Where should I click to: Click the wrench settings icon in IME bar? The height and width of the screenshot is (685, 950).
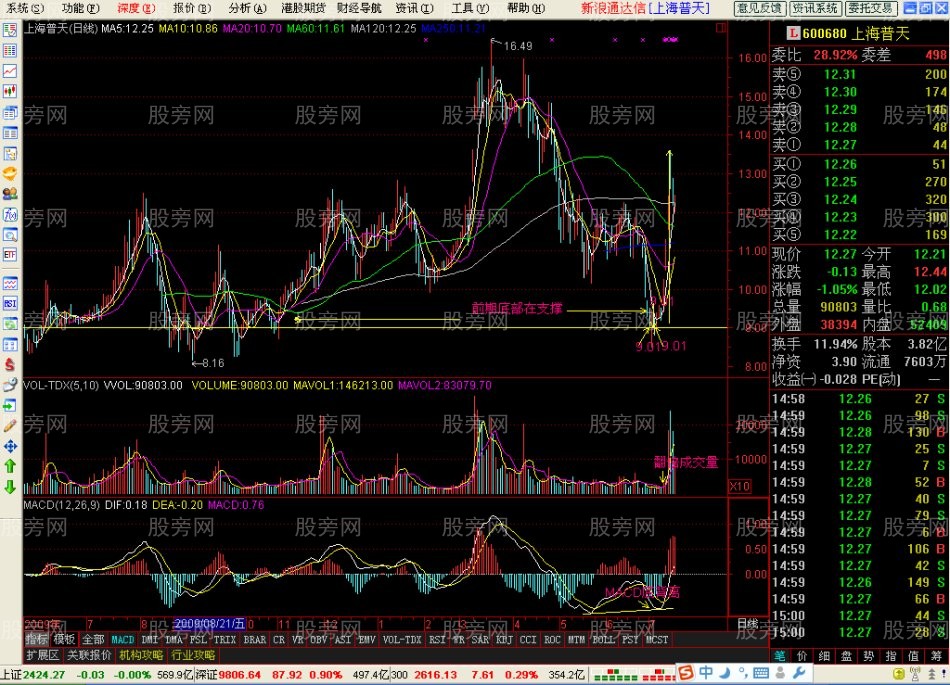799,673
